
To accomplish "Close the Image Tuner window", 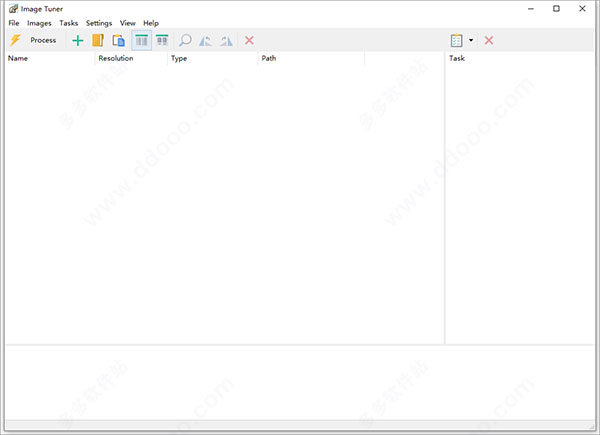I will click(582, 8).
